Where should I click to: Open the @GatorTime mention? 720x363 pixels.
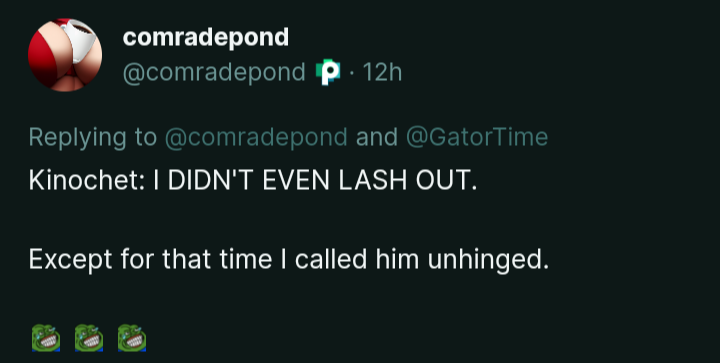coord(477,137)
